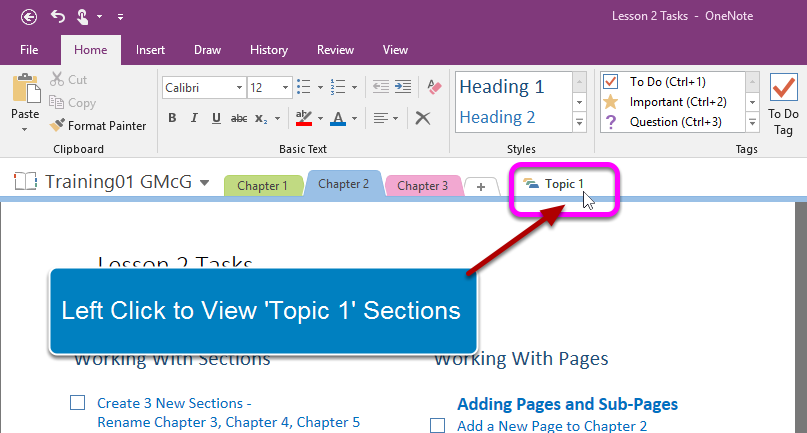Open the Draw ribbon tab
Viewport: 807px width, 433px height.
click(x=207, y=50)
